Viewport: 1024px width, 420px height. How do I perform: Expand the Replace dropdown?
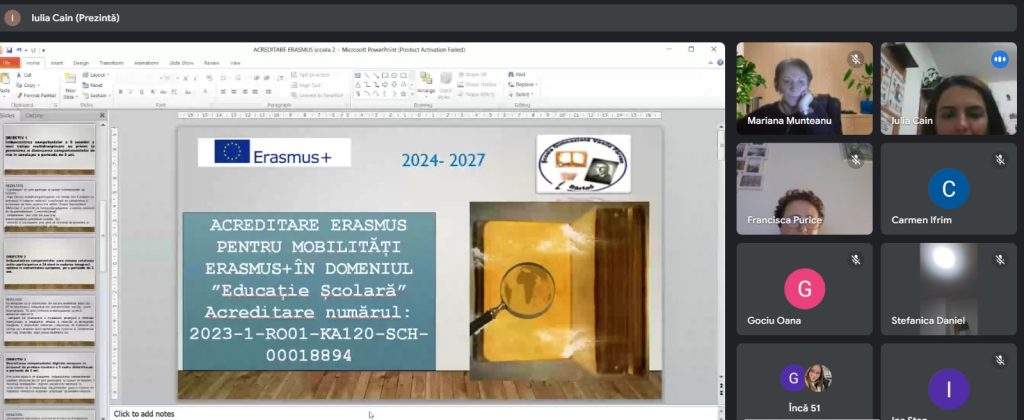[524, 84]
